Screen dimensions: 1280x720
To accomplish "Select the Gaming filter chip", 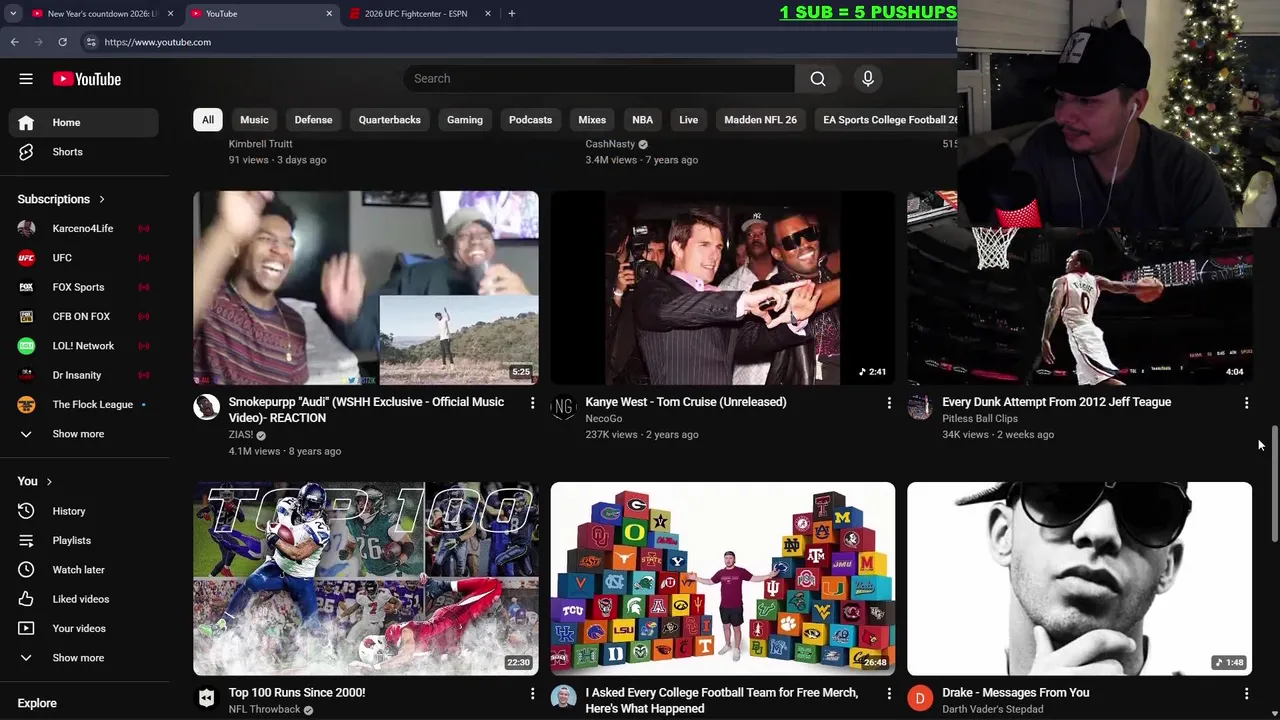I will pos(465,120).
